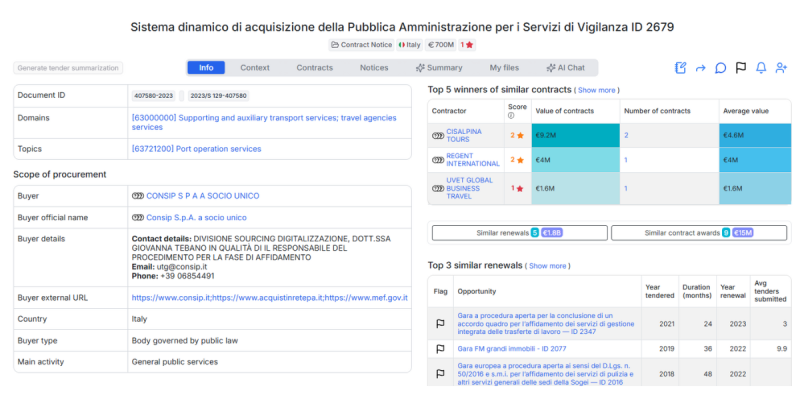Click the UVET GLOBAL BUSINESS TRAVEL company icon
The image size is (800, 400).
click(438, 188)
